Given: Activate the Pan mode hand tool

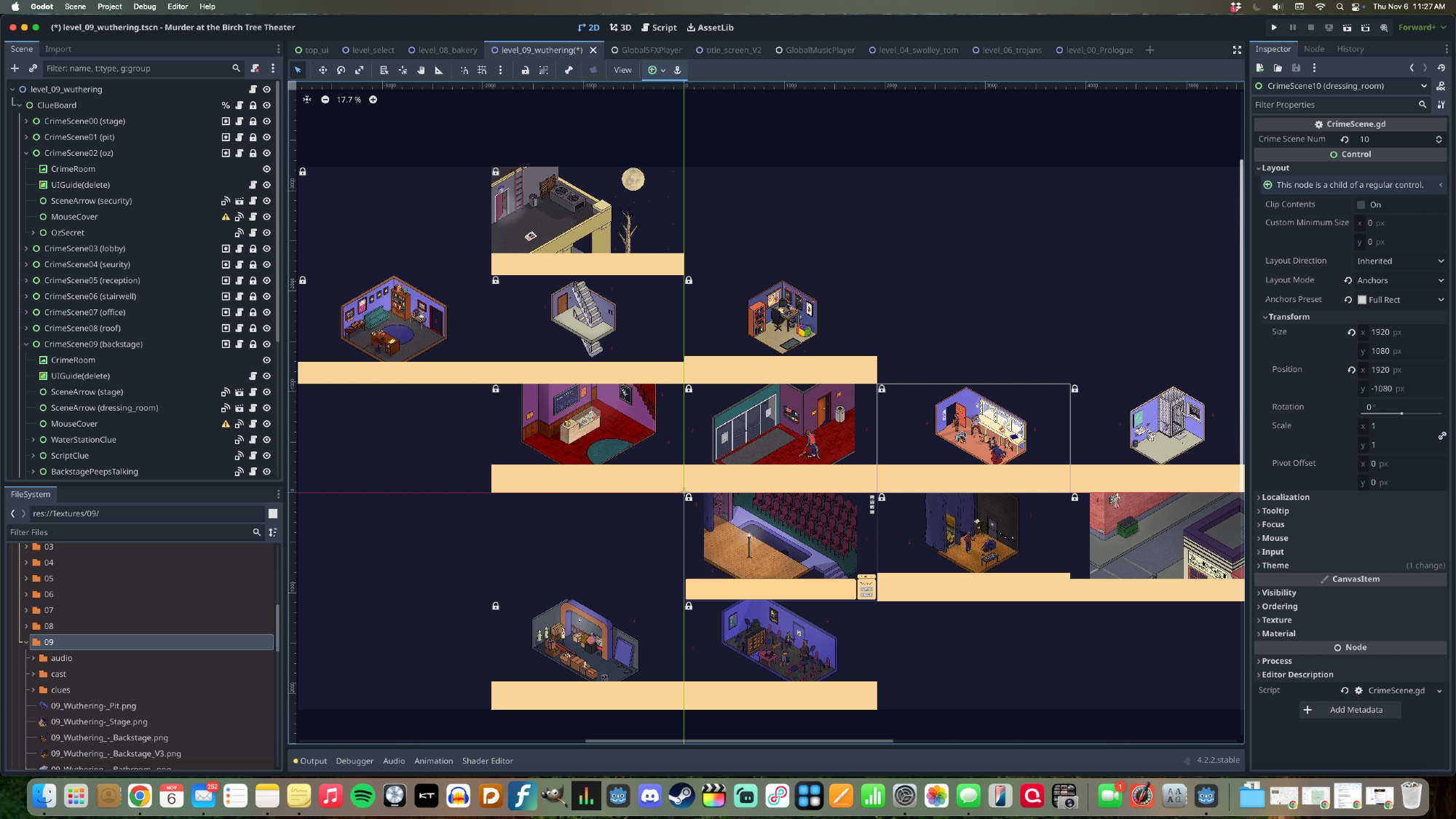Looking at the screenshot, I should coord(421,70).
